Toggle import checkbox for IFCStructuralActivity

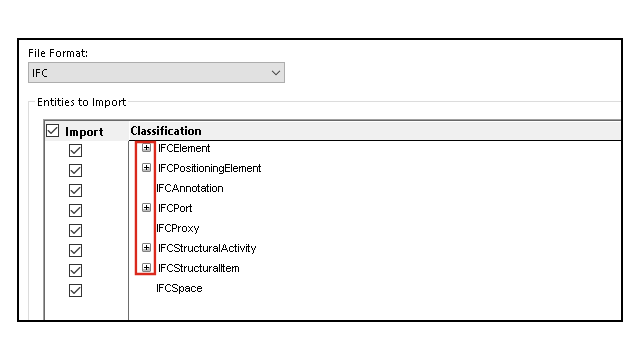[75, 250]
